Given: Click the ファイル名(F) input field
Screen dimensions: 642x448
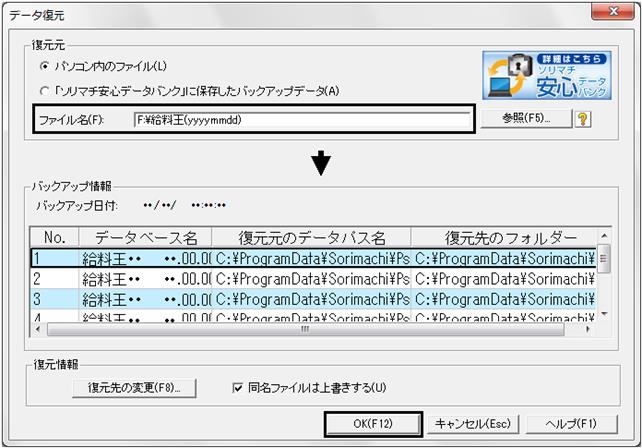Looking at the screenshot, I should tap(302, 120).
